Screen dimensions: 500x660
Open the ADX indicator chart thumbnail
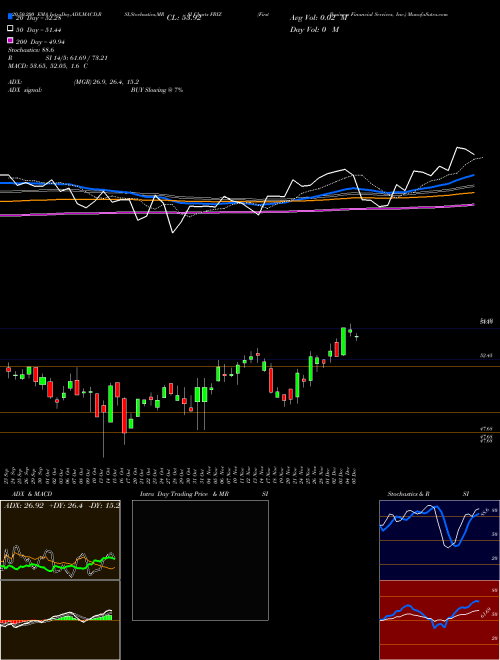[x=60, y=540]
